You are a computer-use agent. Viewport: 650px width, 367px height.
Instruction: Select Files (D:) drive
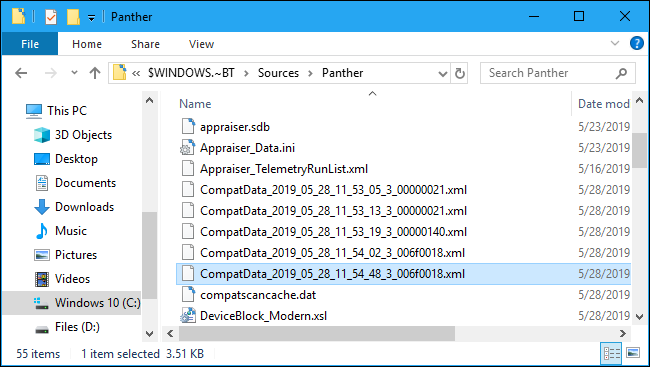click(x=77, y=327)
